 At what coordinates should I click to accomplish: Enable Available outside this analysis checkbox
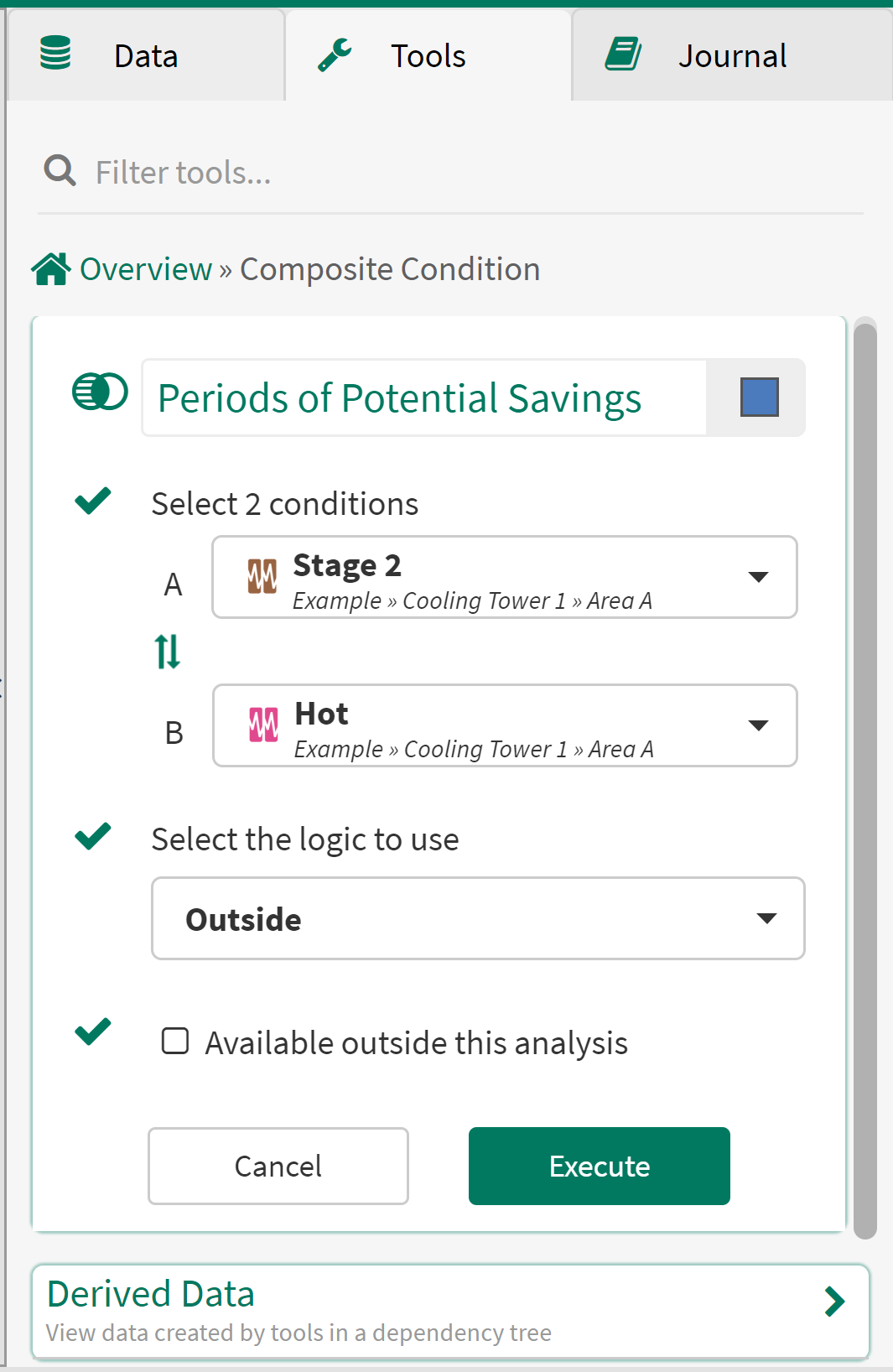[175, 1041]
